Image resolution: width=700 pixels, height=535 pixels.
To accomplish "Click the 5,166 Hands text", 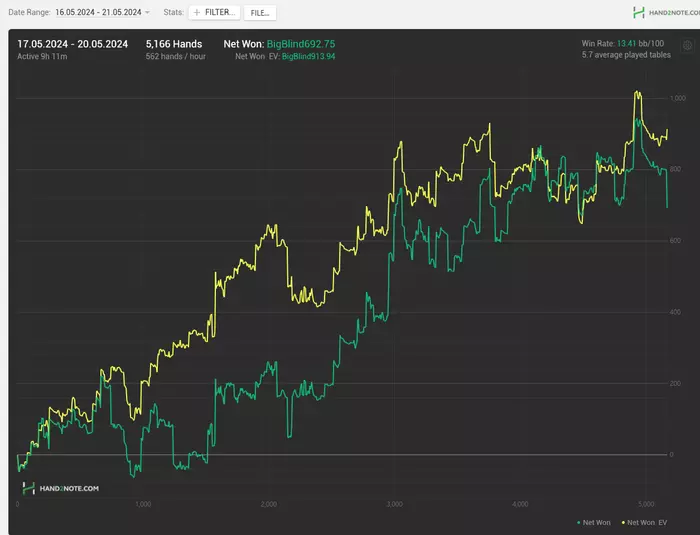I will [174, 44].
